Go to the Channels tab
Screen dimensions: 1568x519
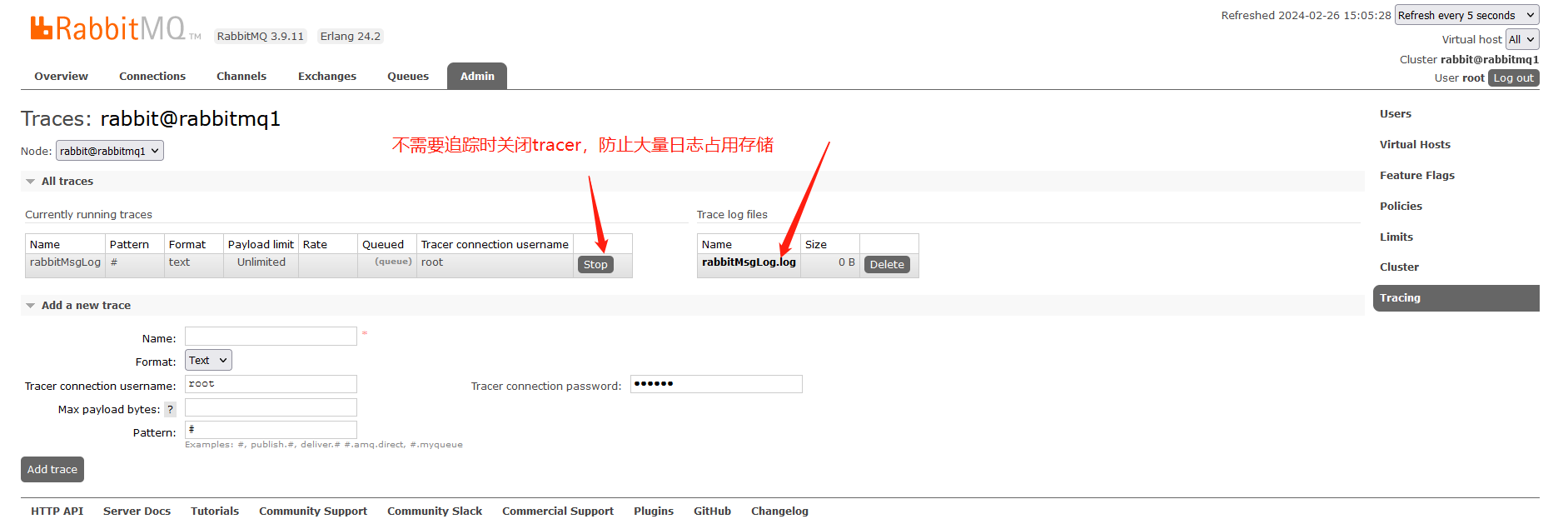(x=241, y=76)
